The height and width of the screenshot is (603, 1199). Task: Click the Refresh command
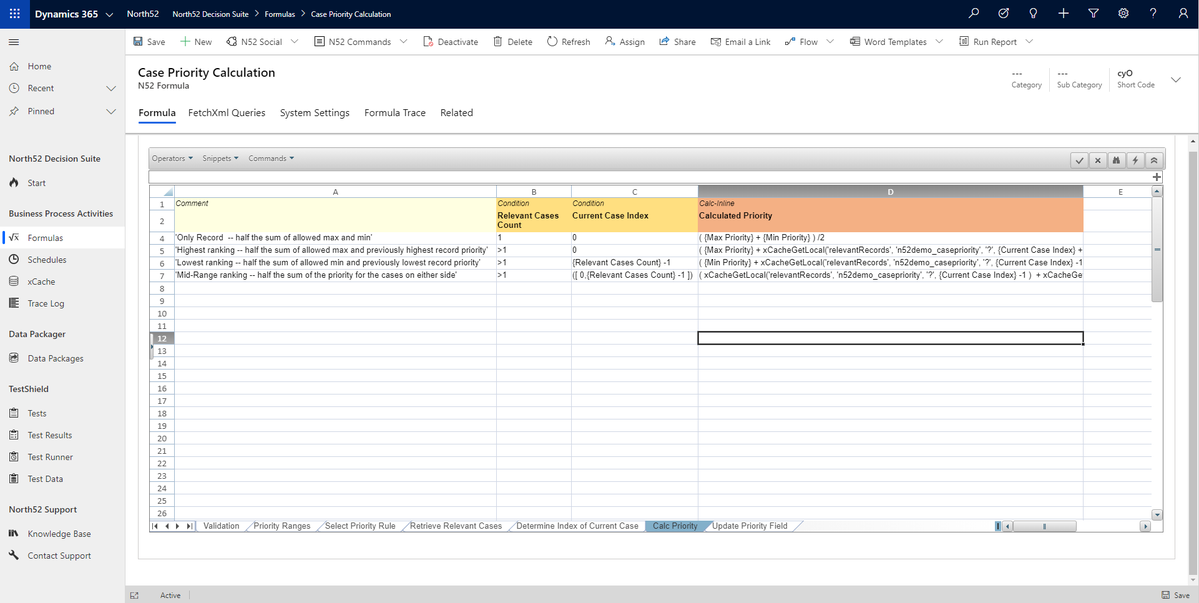tap(568, 42)
